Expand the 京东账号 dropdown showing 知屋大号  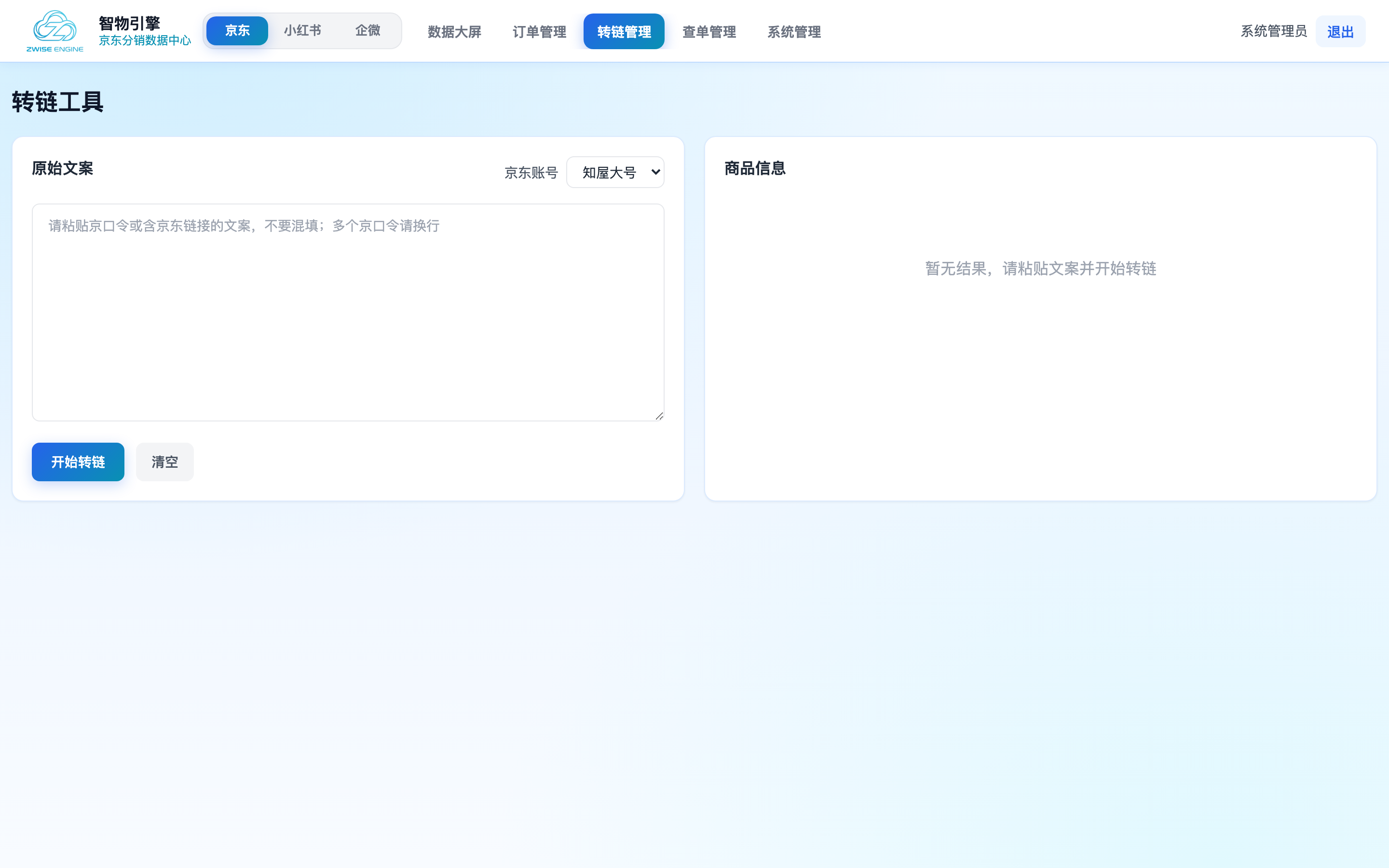pyautogui.click(x=615, y=172)
